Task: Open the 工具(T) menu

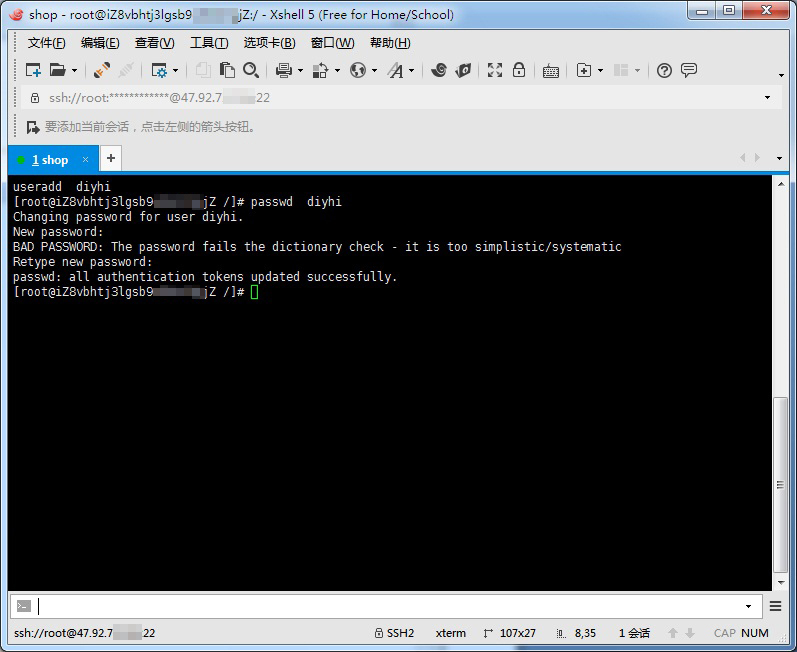Action: pos(209,43)
